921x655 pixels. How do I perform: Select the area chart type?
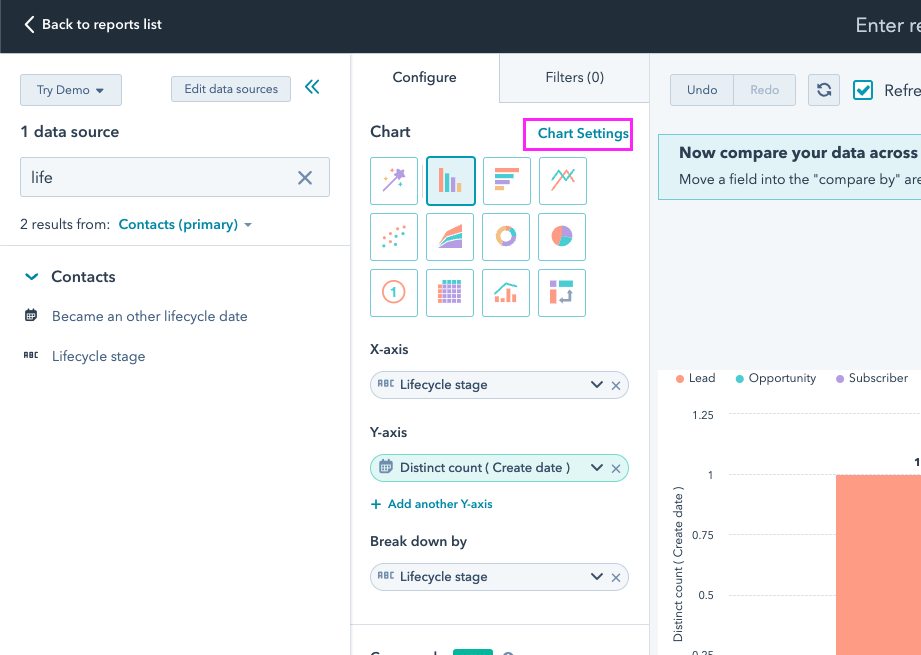[x=449, y=236]
